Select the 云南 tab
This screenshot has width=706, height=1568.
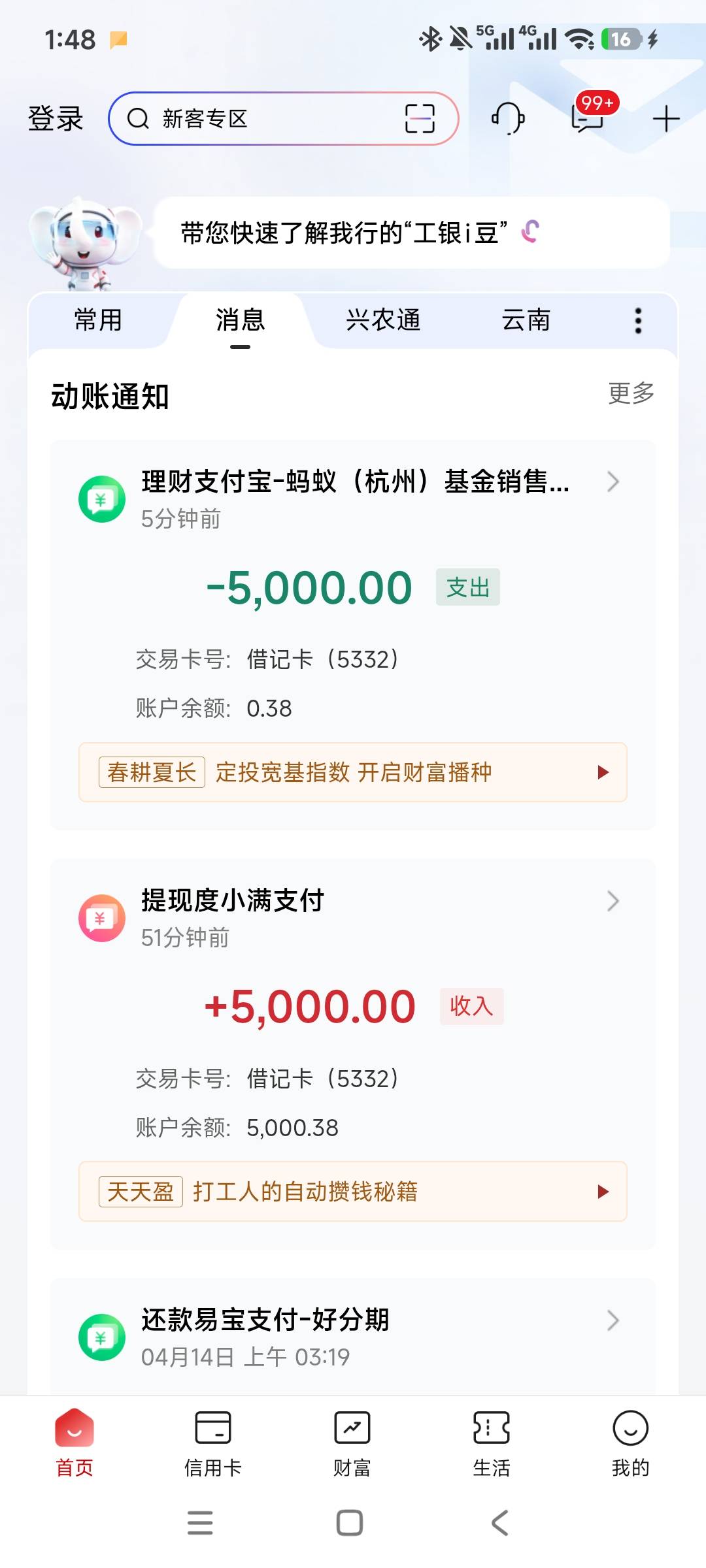point(526,321)
